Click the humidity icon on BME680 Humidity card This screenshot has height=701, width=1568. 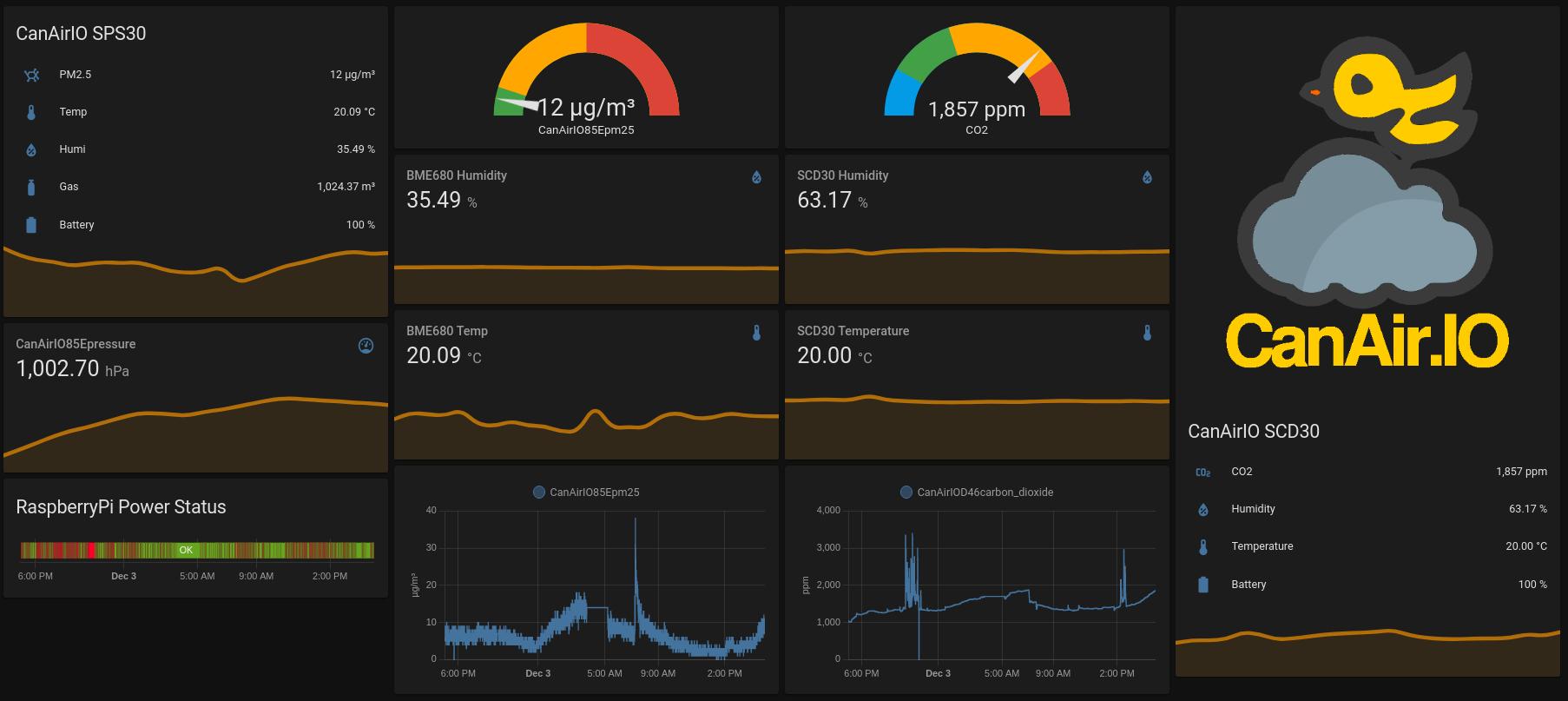point(756,177)
